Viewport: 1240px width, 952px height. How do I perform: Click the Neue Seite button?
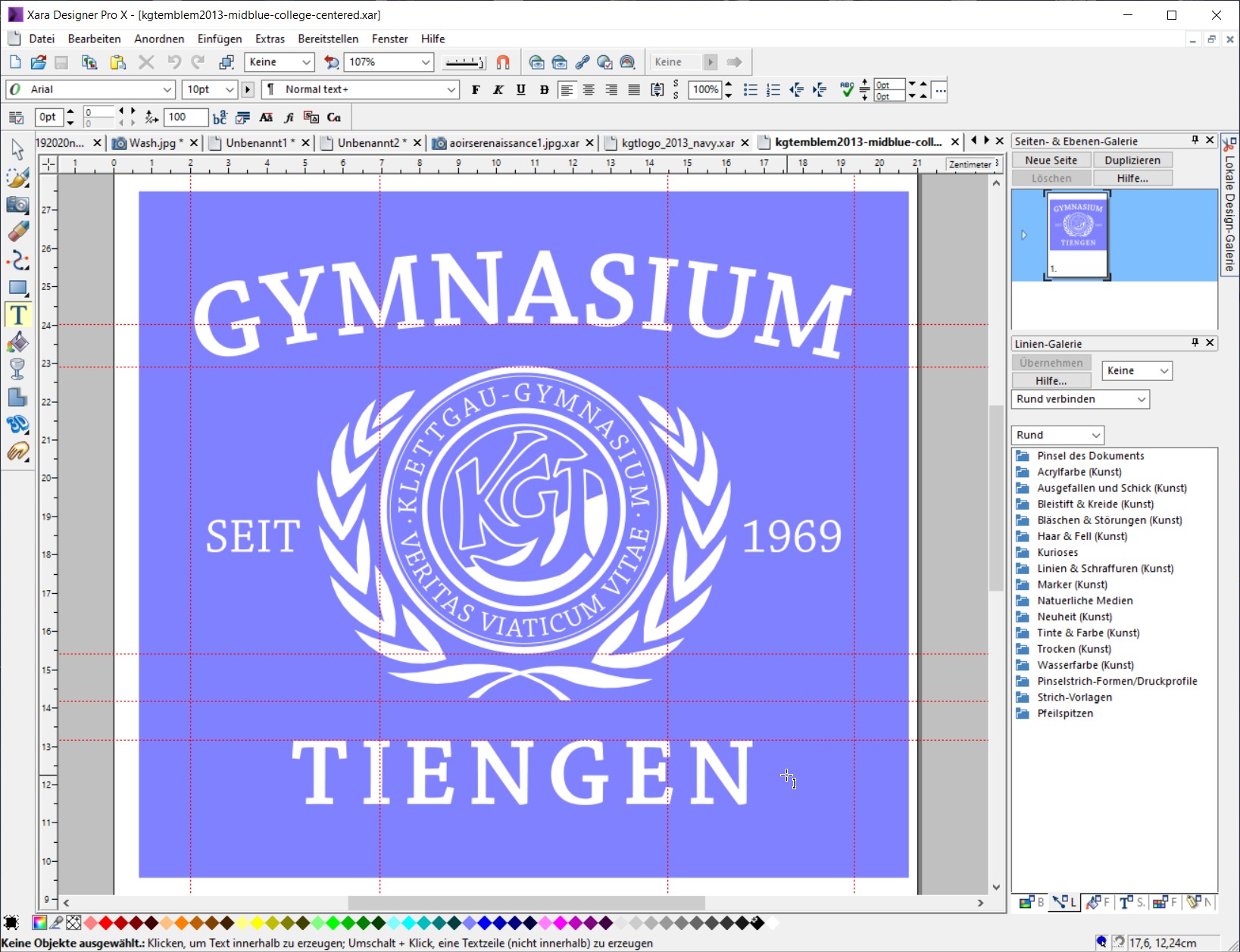1051,160
